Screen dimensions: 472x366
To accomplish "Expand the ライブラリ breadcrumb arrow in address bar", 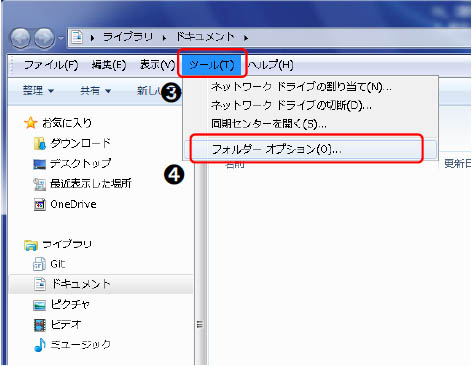I will tap(164, 38).
